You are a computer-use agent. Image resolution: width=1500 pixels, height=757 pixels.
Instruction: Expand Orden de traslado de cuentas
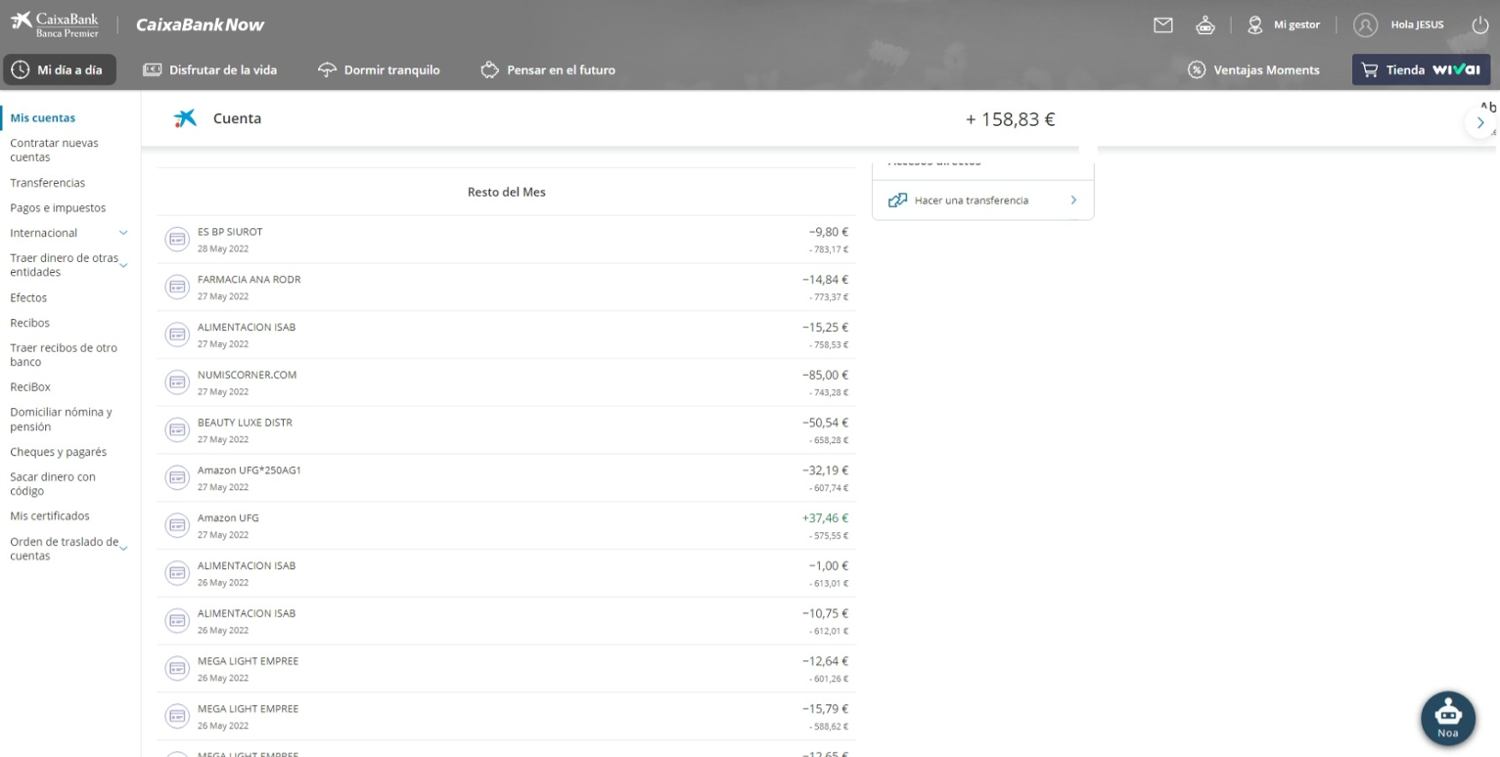[123, 548]
